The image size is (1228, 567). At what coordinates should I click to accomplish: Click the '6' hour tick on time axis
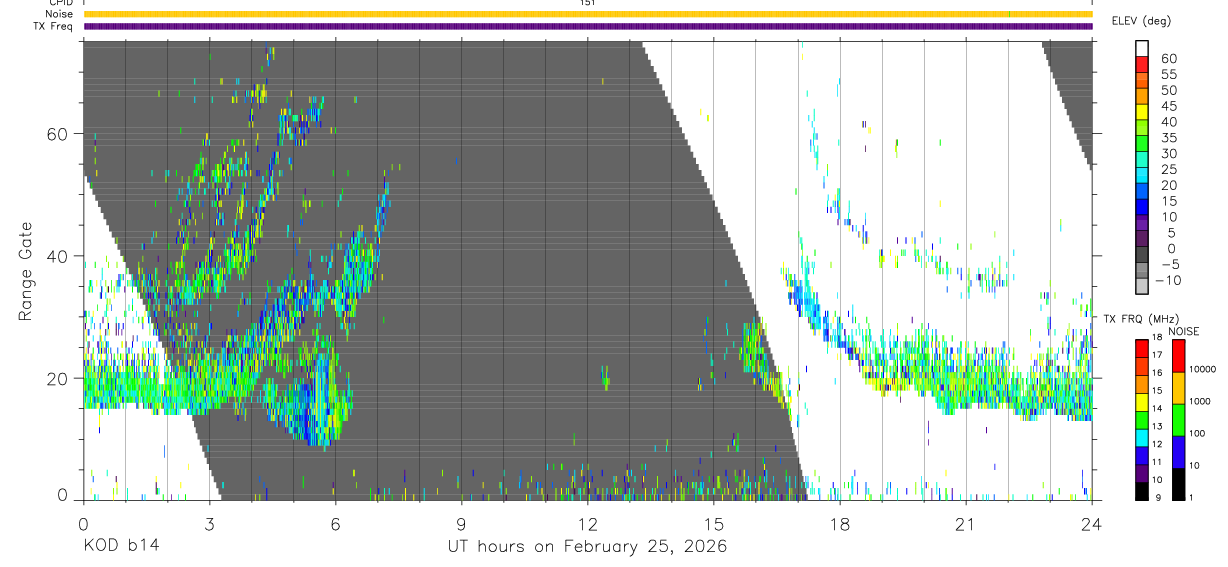[336, 524]
